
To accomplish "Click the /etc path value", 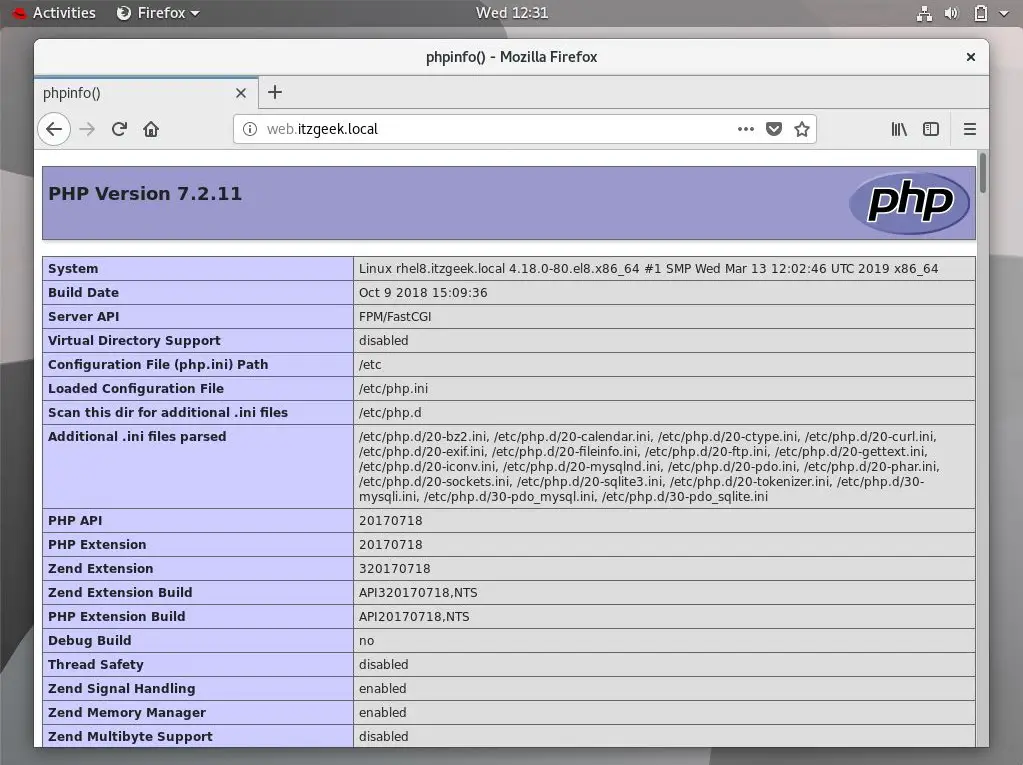I will point(370,365).
